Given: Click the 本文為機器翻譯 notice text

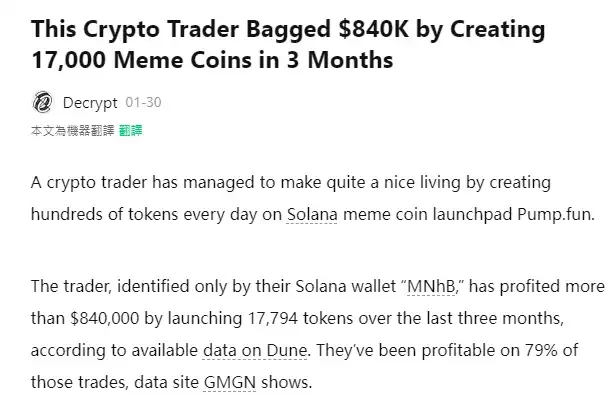Looking at the screenshot, I should (72, 131).
